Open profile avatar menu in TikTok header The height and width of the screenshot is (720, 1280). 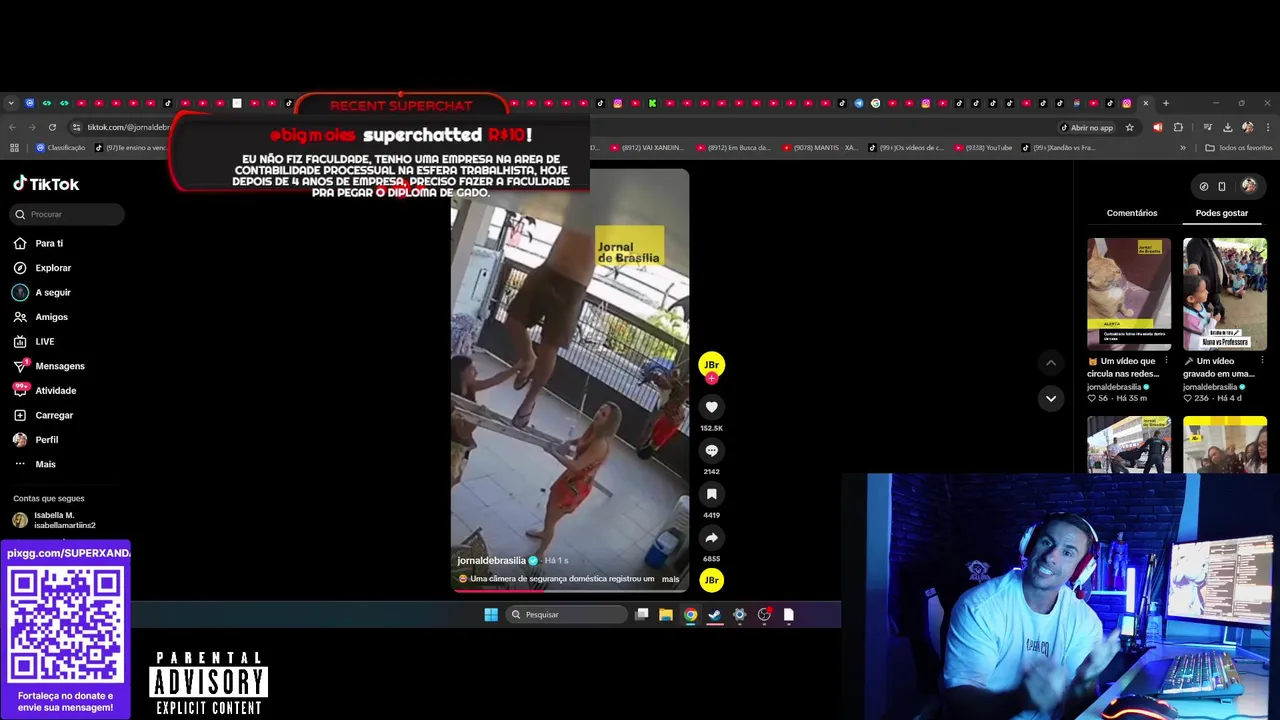pyautogui.click(x=1248, y=186)
